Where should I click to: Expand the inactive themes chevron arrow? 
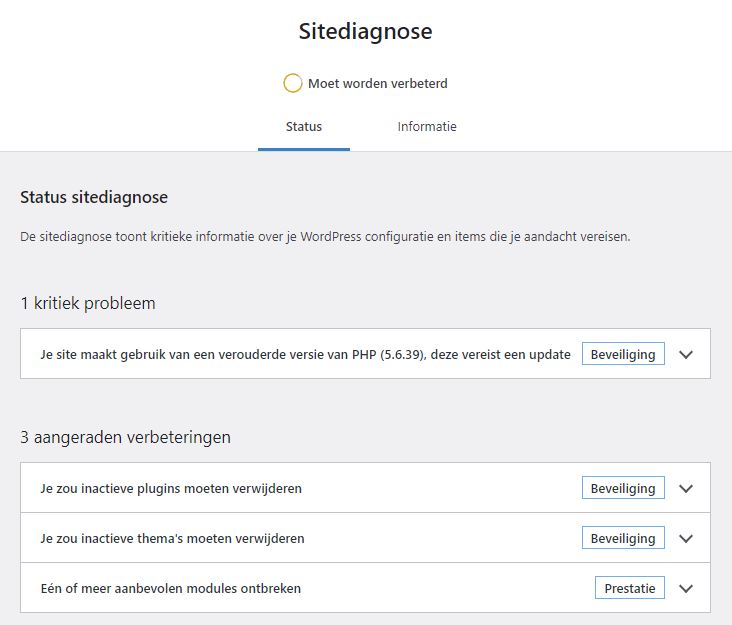[686, 538]
